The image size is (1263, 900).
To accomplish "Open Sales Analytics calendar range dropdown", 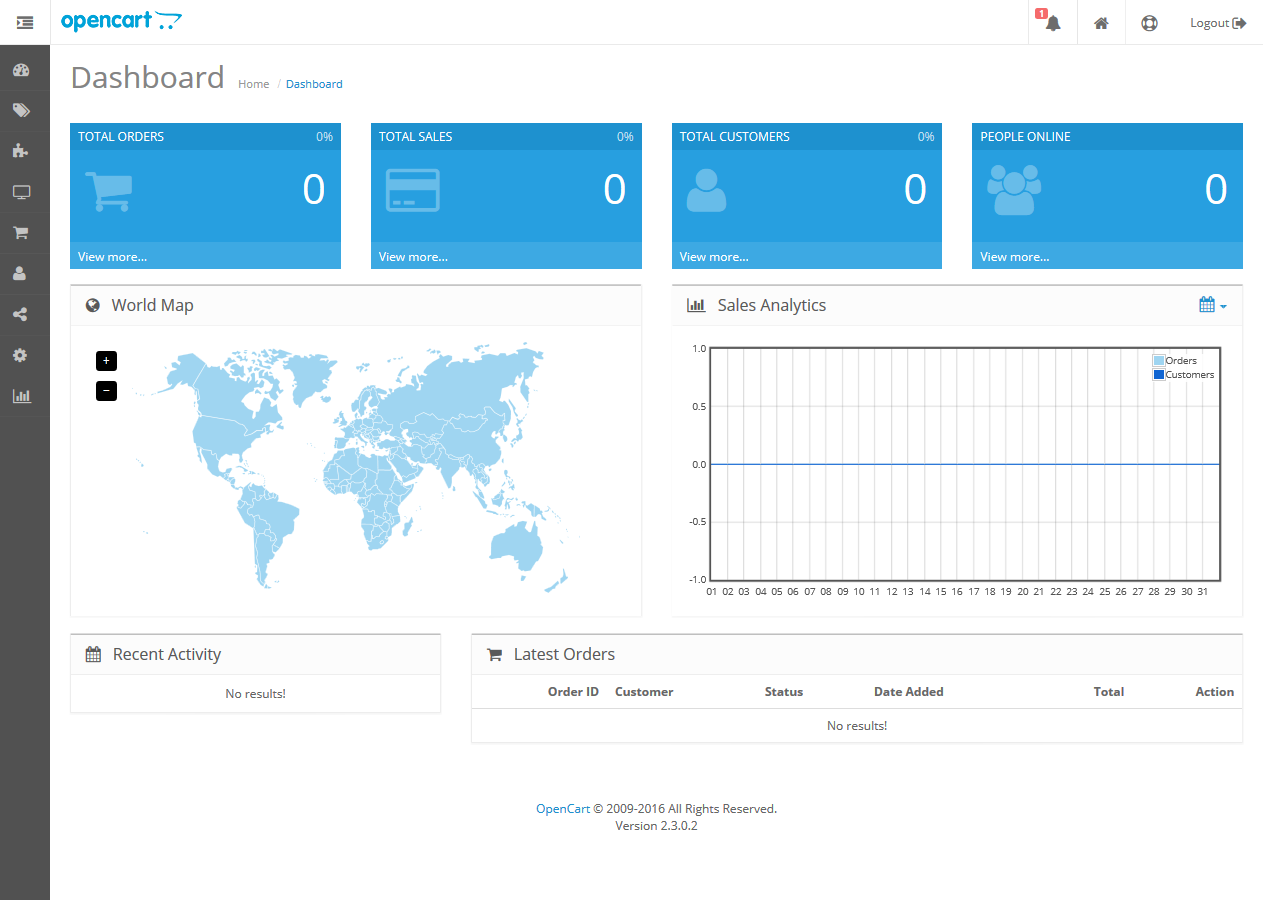I will click(1212, 305).
